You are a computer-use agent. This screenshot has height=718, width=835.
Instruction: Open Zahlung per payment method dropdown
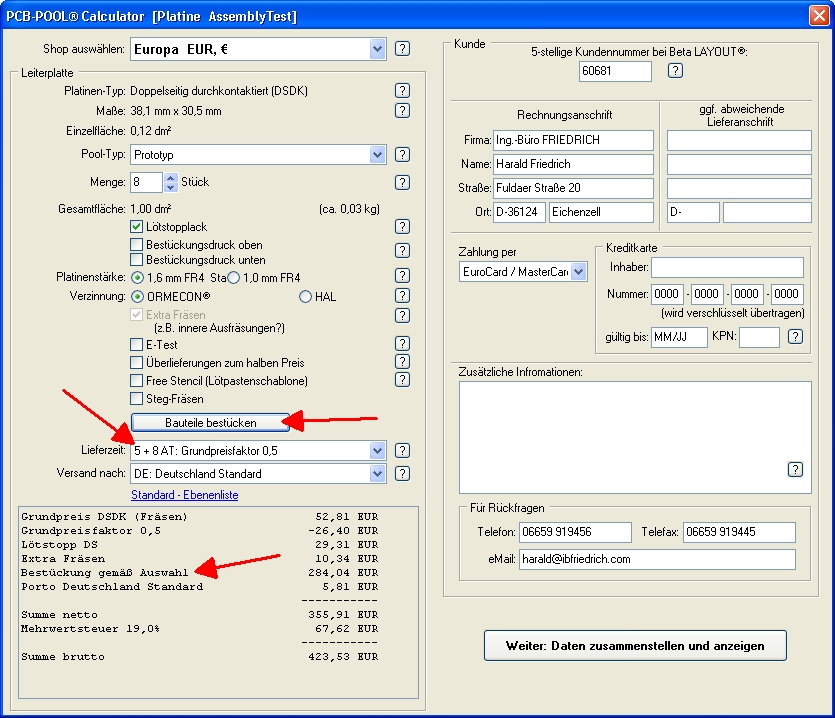578,271
